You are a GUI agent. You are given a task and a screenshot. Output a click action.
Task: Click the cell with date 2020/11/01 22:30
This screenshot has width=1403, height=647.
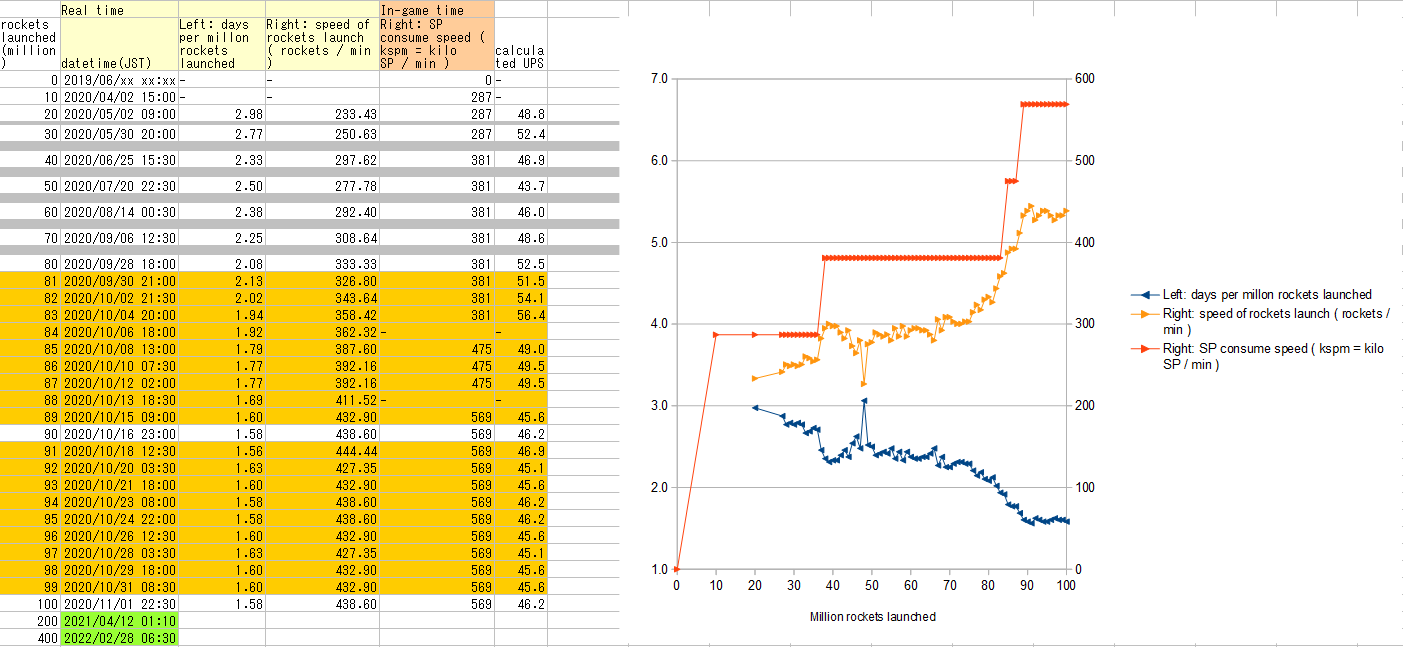coord(119,604)
